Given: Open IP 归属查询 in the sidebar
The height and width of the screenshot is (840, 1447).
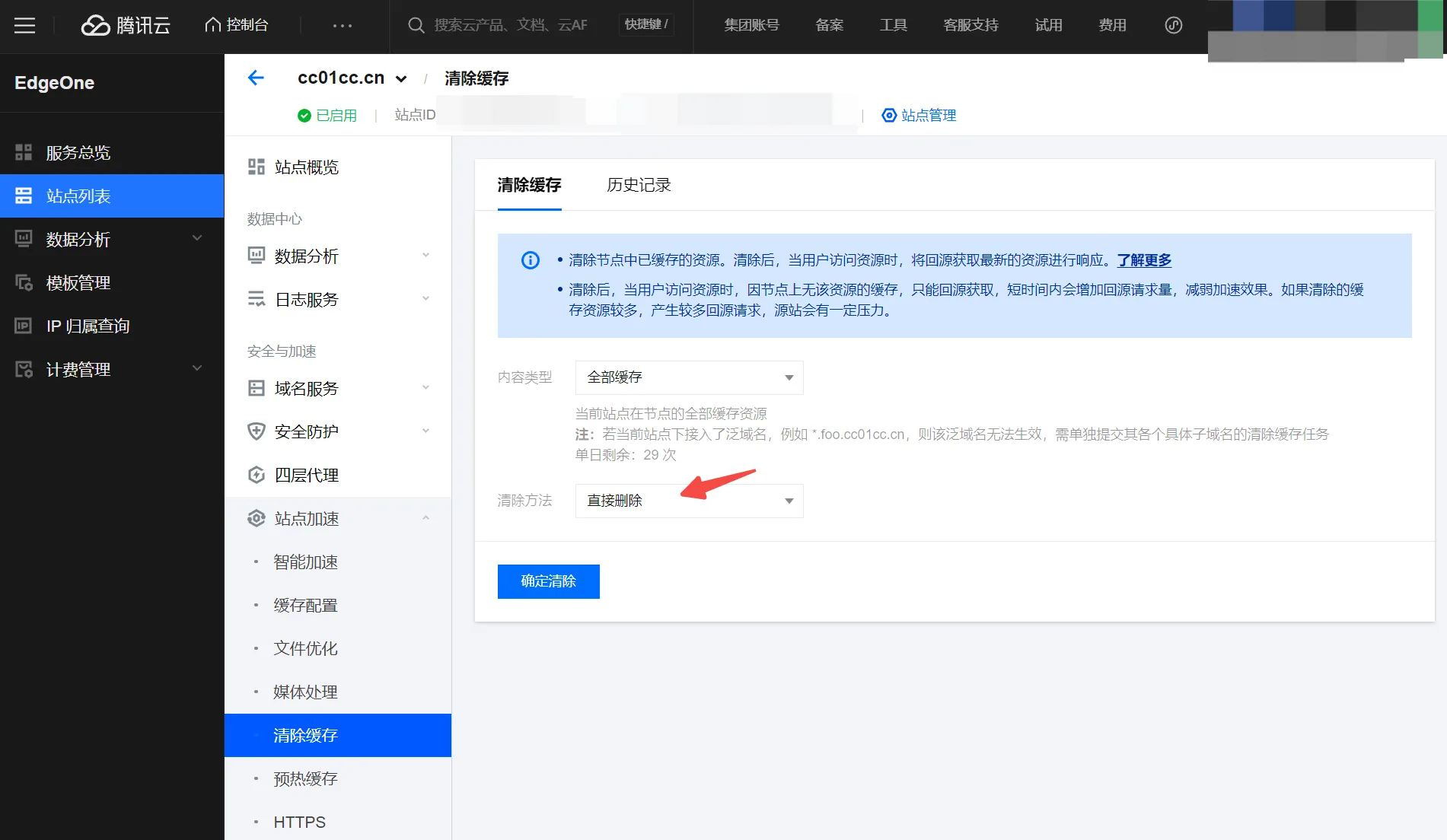Looking at the screenshot, I should point(112,326).
